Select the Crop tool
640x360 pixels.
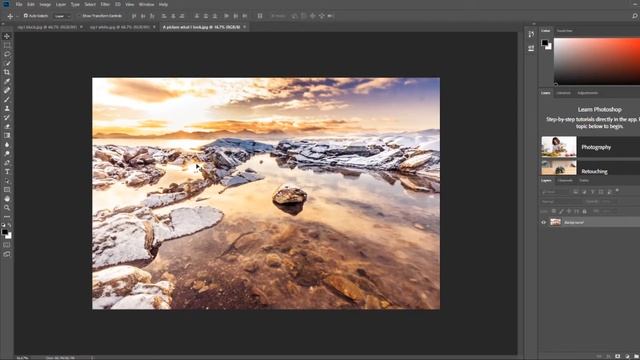[x=7, y=72]
